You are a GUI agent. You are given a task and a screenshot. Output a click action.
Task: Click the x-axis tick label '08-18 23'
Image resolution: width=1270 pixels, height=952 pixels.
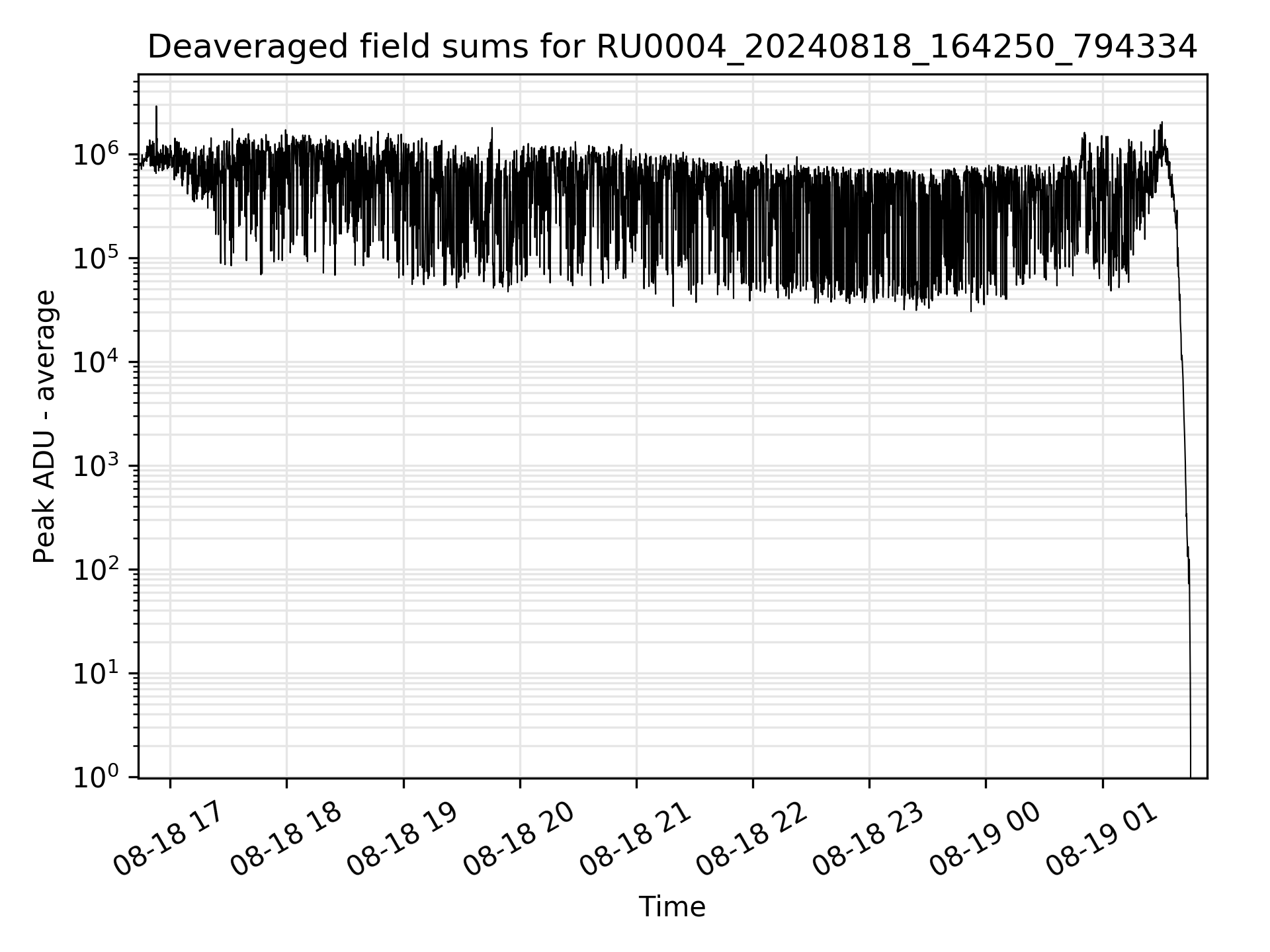pos(868,840)
